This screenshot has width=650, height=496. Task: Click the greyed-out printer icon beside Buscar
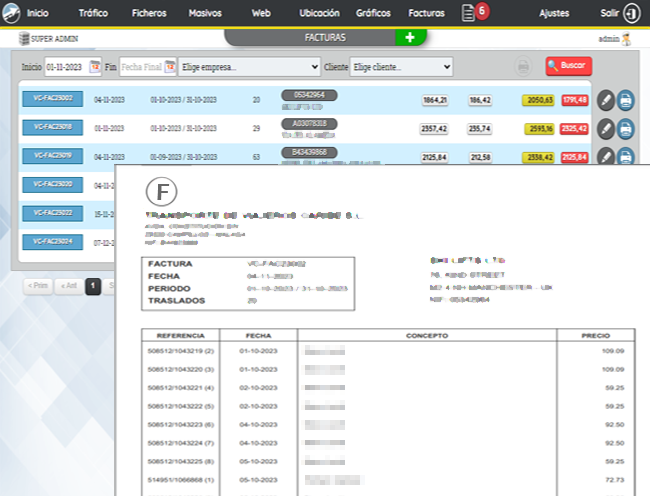tap(523, 66)
